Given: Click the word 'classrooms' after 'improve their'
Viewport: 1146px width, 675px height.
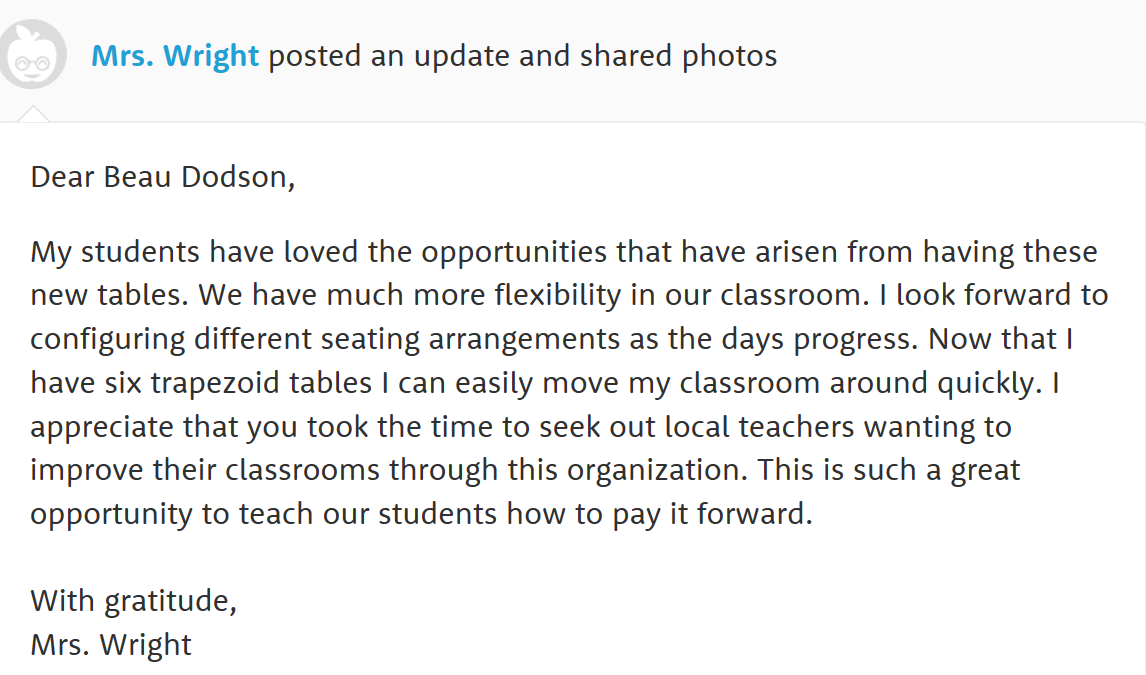Looking at the screenshot, I should [x=302, y=470].
